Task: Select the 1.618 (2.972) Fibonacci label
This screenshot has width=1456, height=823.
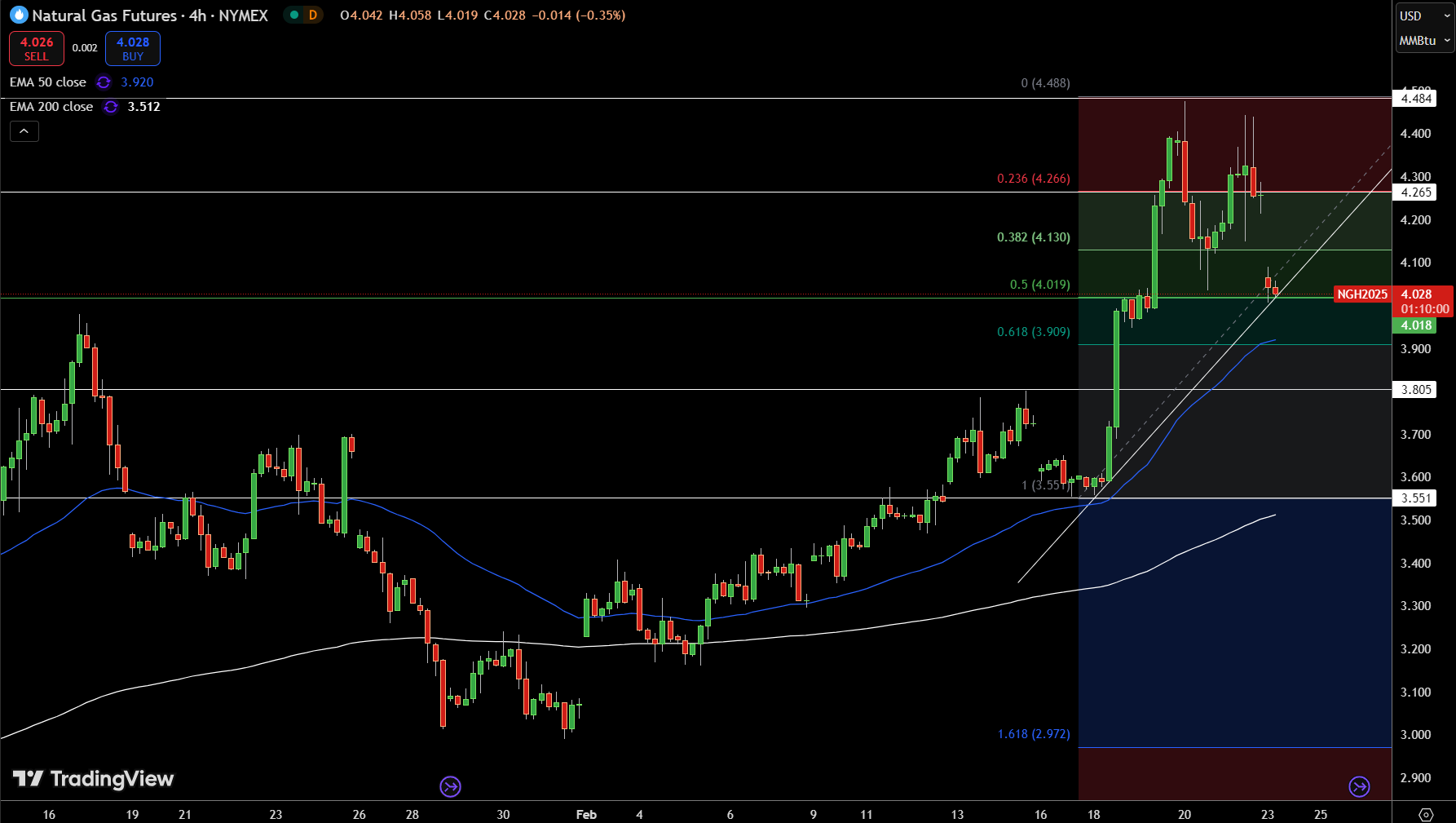Action: [x=1033, y=734]
